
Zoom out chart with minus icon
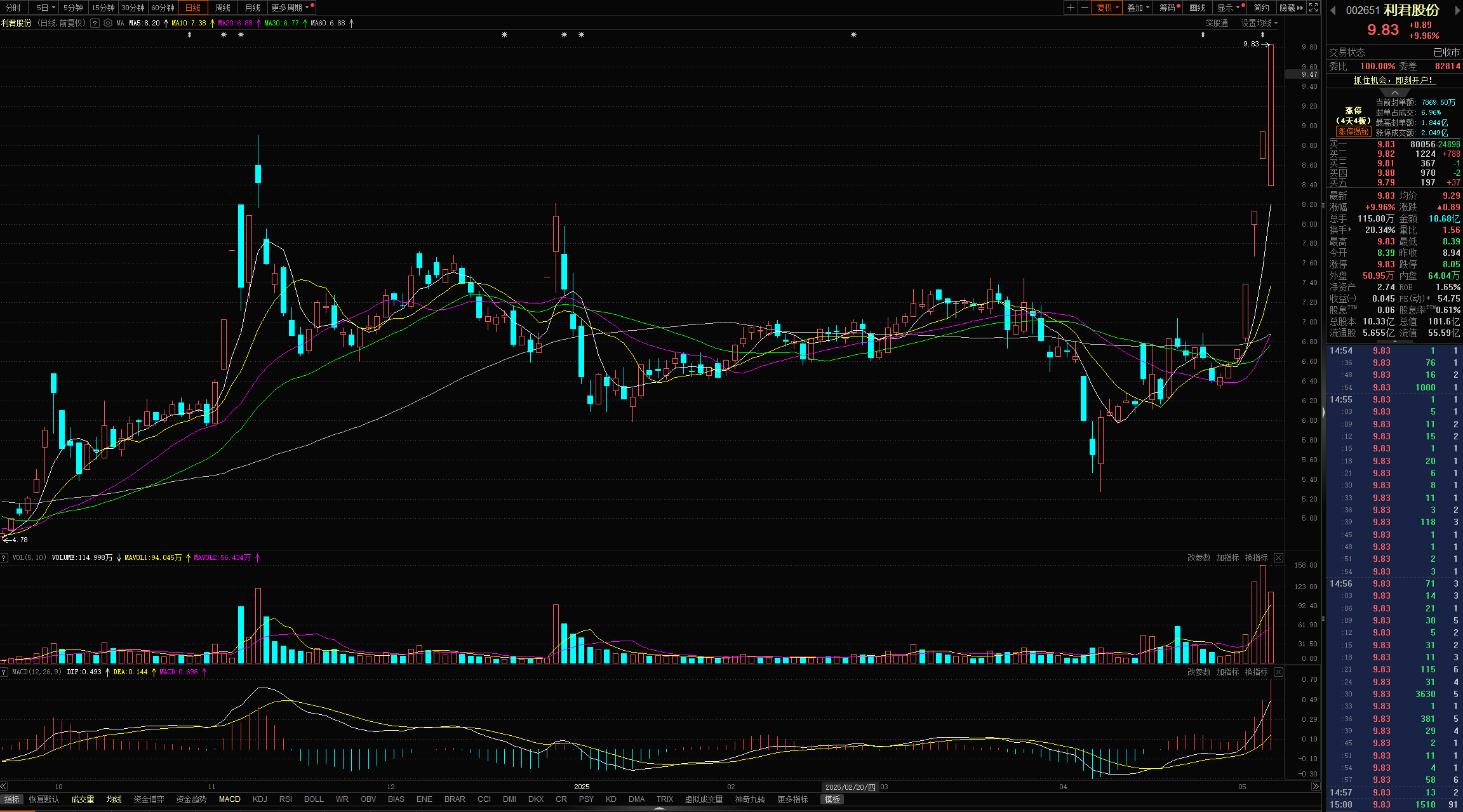(1085, 8)
